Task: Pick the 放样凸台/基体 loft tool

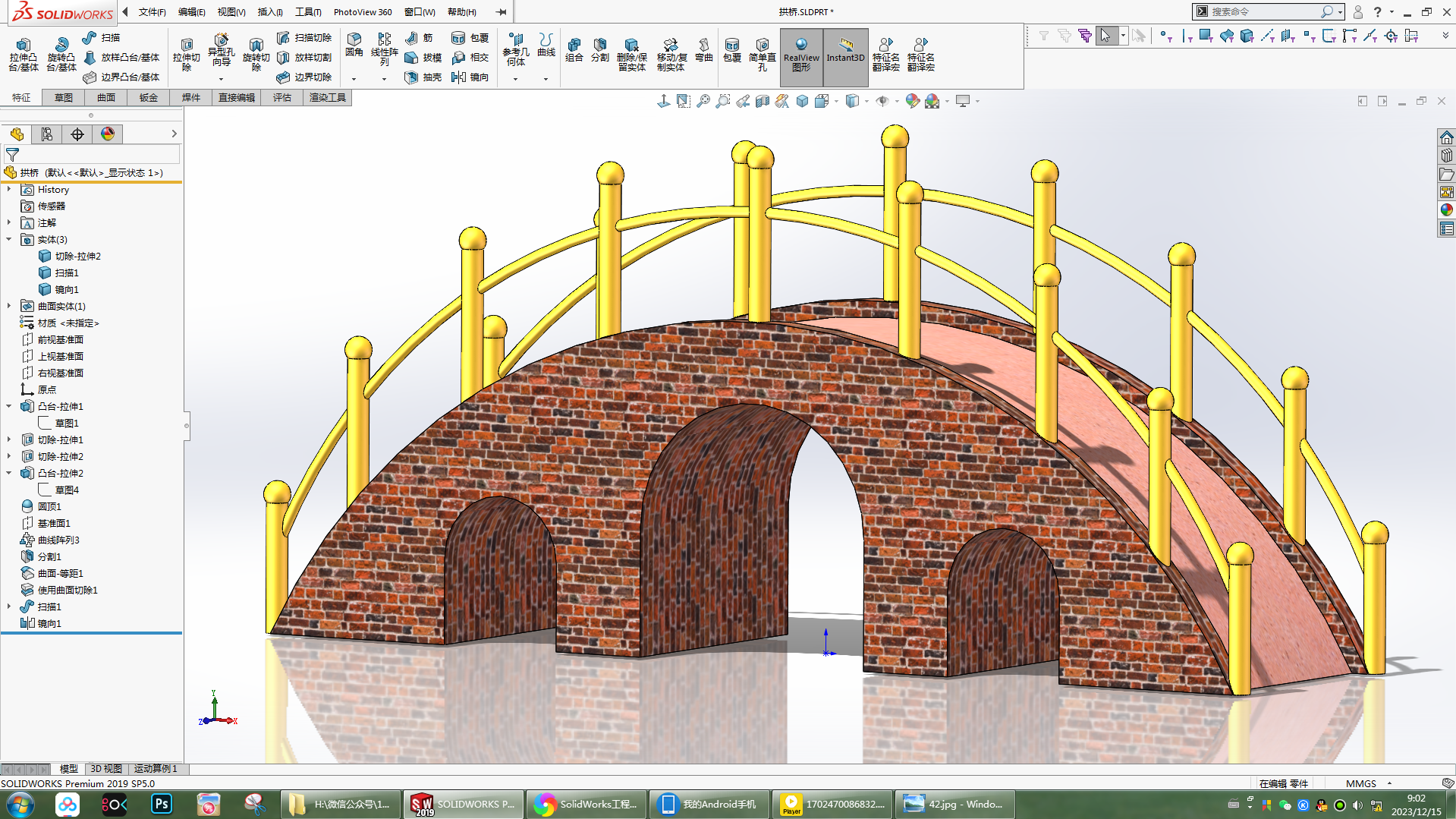Action: coord(121,58)
